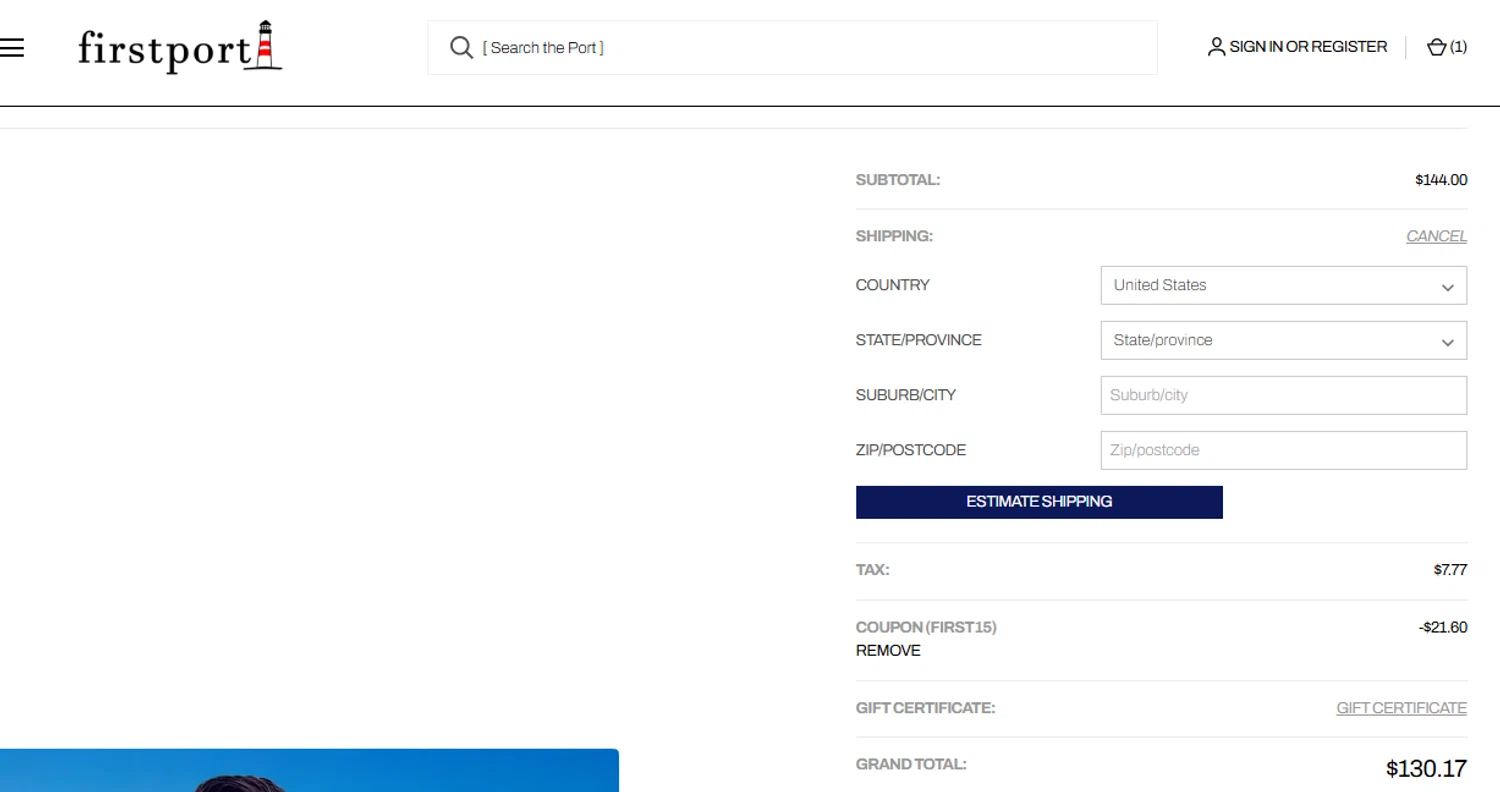Remove the FIRST15 coupon
The width and height of the screenshot is (1500, 792).
tap(888, 651)
